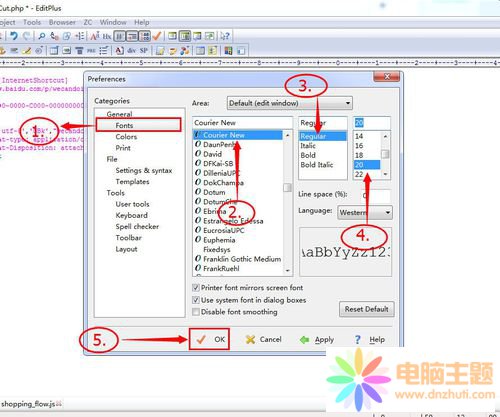Viewport: 500px width, 417px height.
Task: Click the Undo arrow toolbar icon
Action: pyautogui.click(x=14, y=36)
